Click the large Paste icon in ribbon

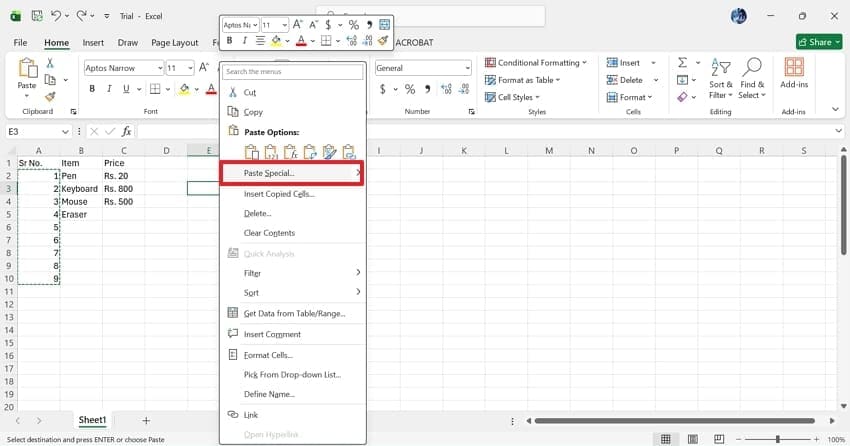tap(27, 69)
